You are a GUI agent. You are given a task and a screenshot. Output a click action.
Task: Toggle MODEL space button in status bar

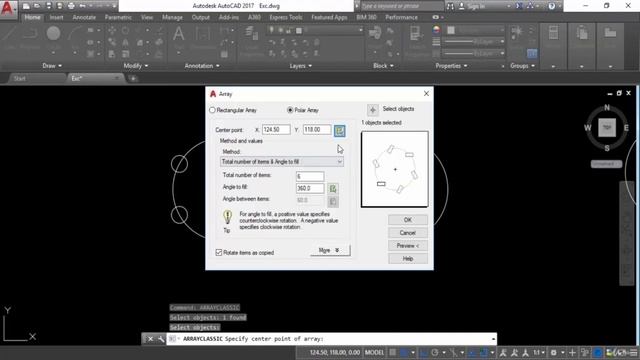(x=374, y=352)
